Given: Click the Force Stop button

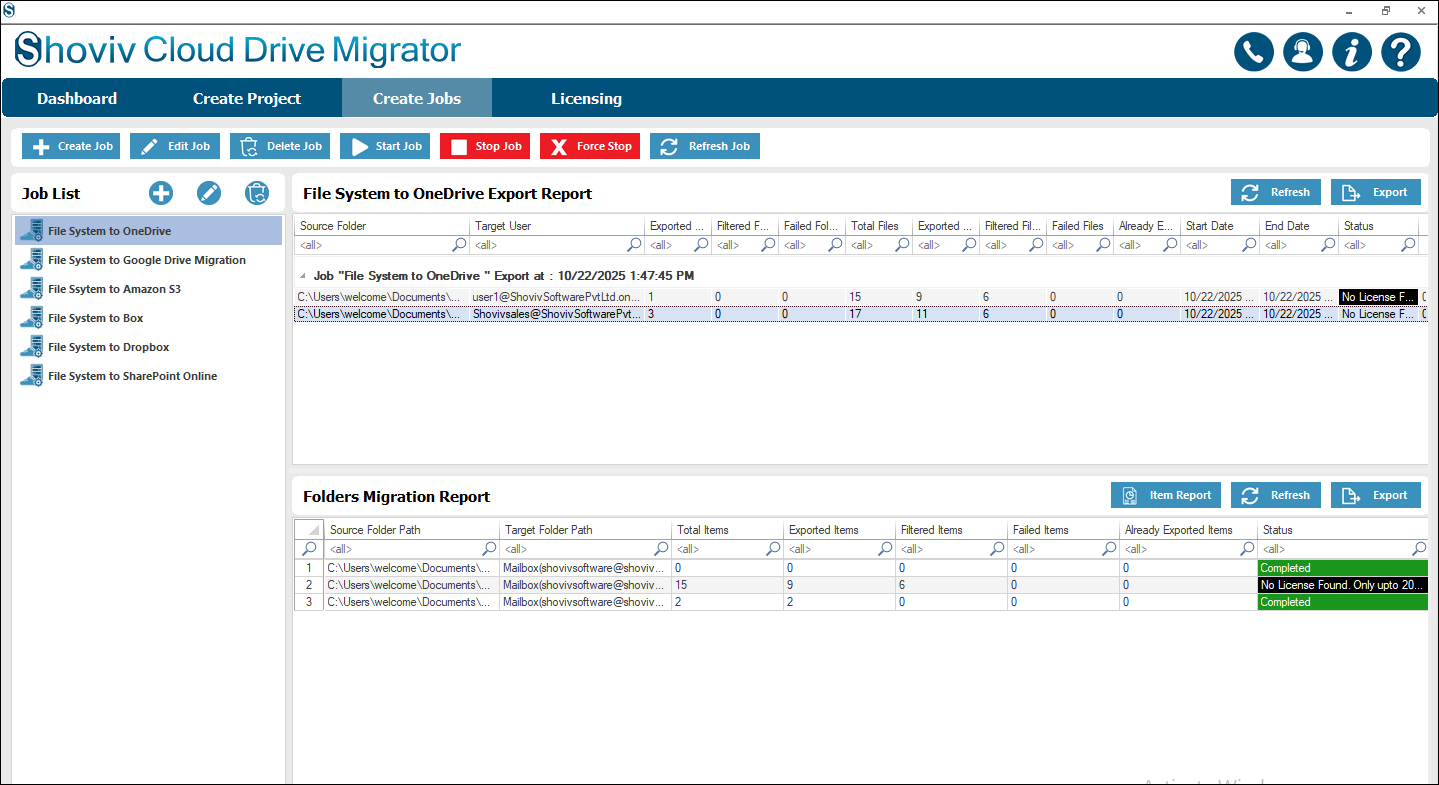Looking at the screenshot, I should (590, 146).
